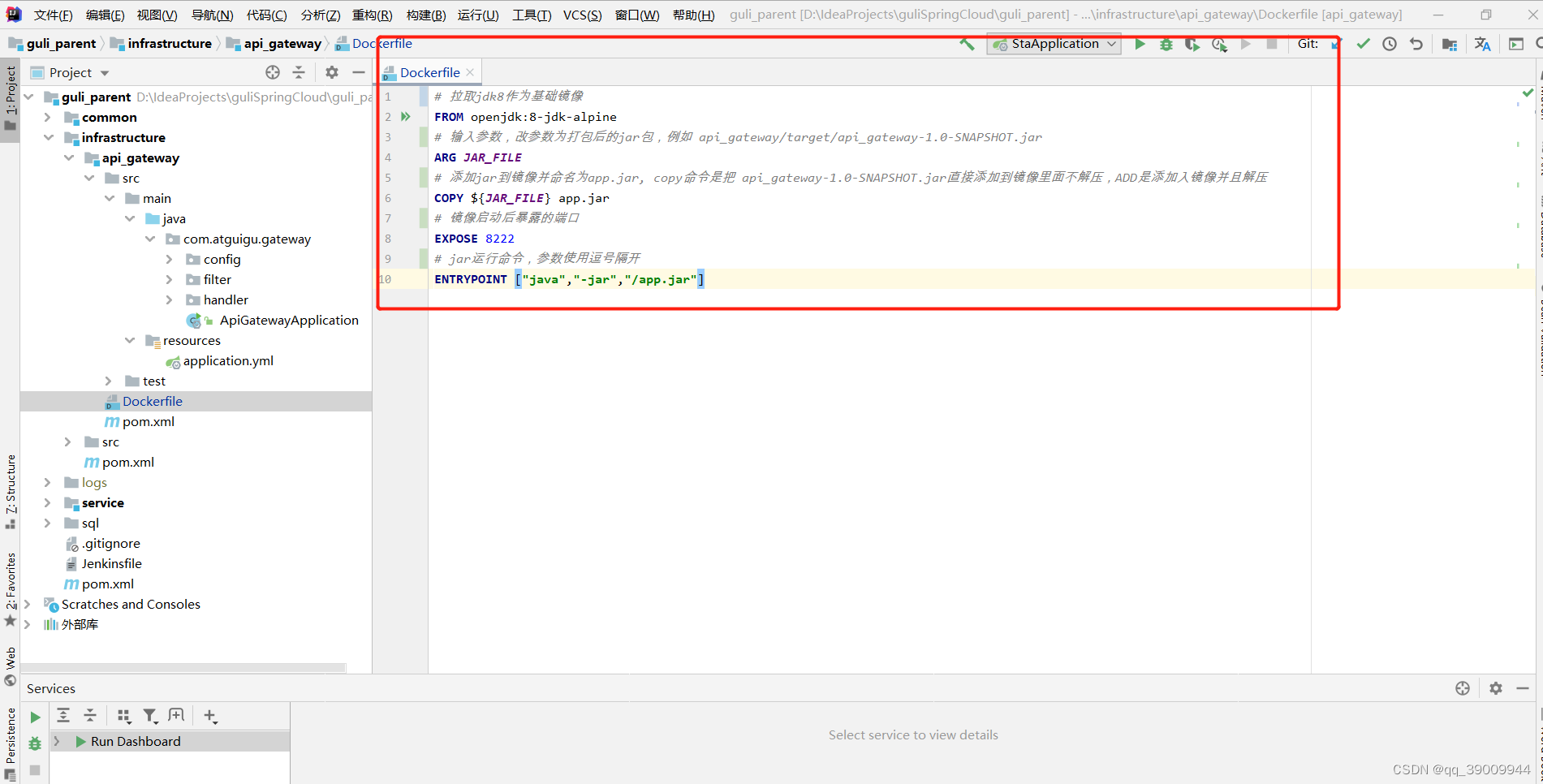Click Open in New Tab icon in Services
Viewport: 1543px width, 784px height.
(x=176, y=715)
